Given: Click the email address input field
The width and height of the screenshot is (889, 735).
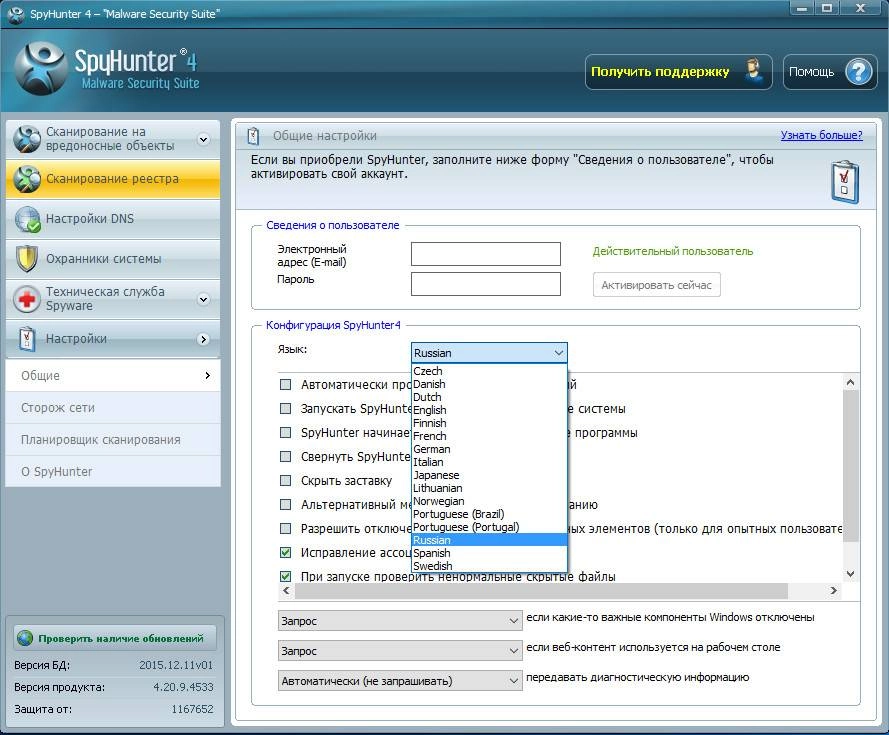Looking at the screenshot, I should [x=486, y=254].
